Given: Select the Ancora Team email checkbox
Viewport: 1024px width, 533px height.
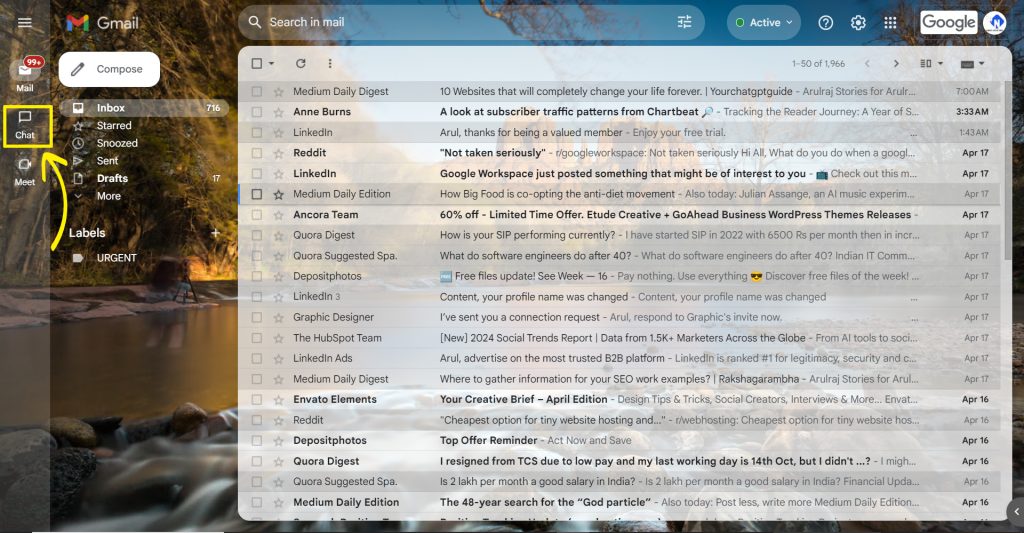Looking at the screenshot, I should 257,215.
